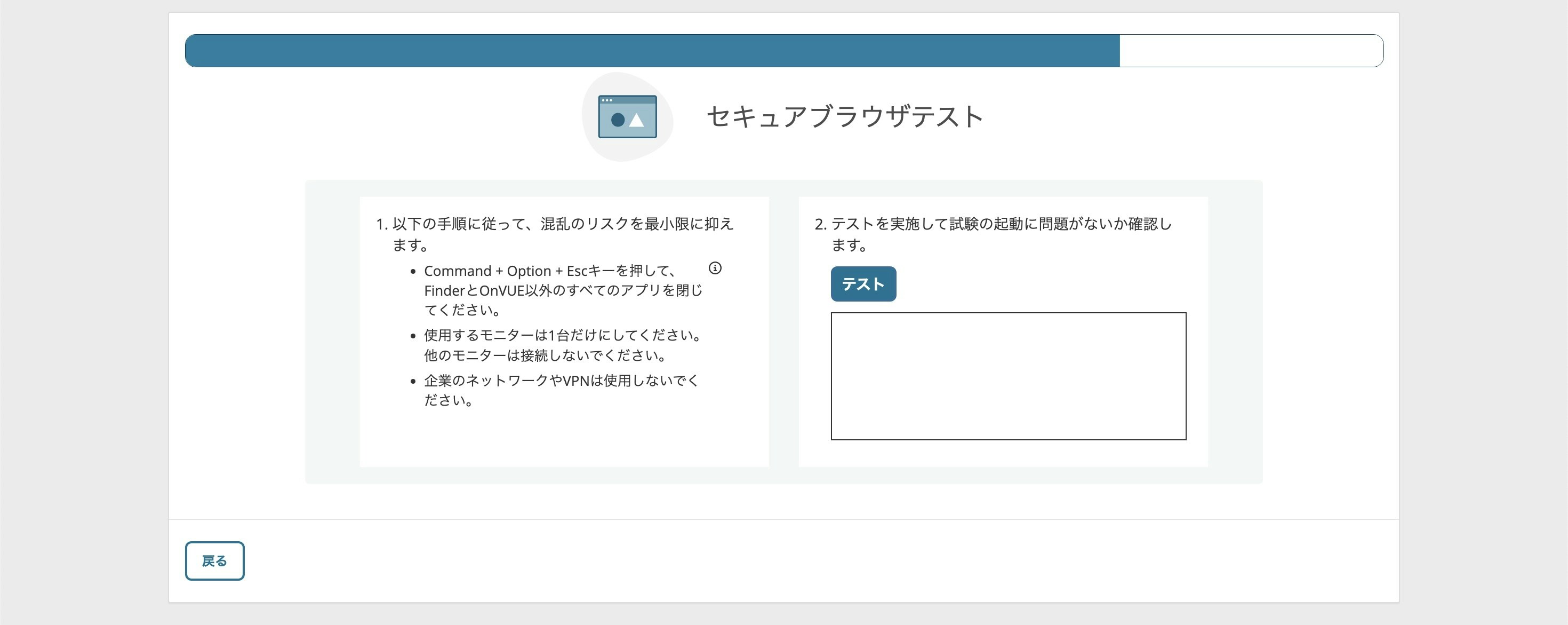The height and width of the screenshot is (625, 1568).
Task: Click the secure browser window illustration
Action: click(627, 116)
